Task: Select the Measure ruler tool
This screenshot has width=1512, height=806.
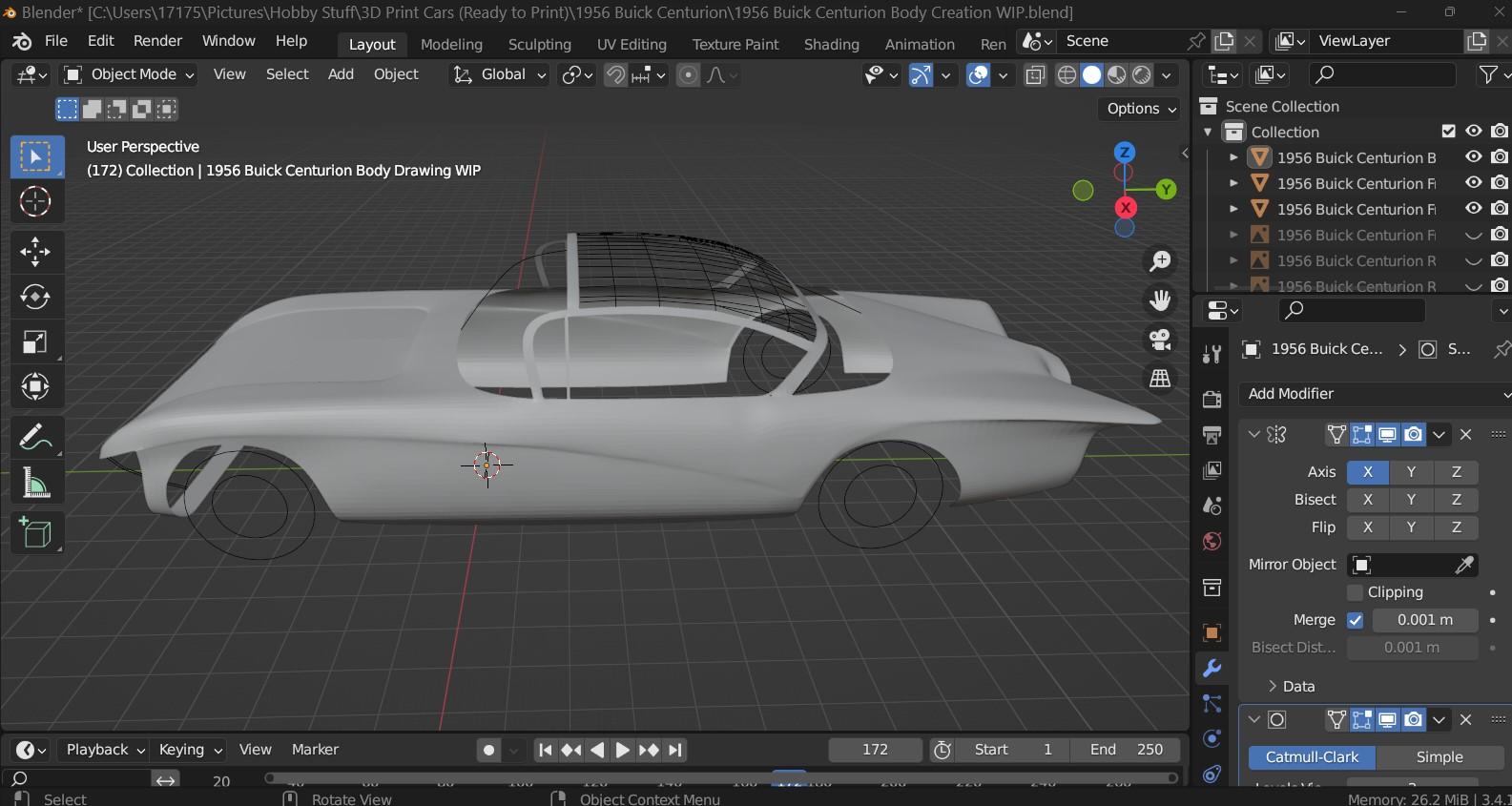Action: [x=35, y=483]
